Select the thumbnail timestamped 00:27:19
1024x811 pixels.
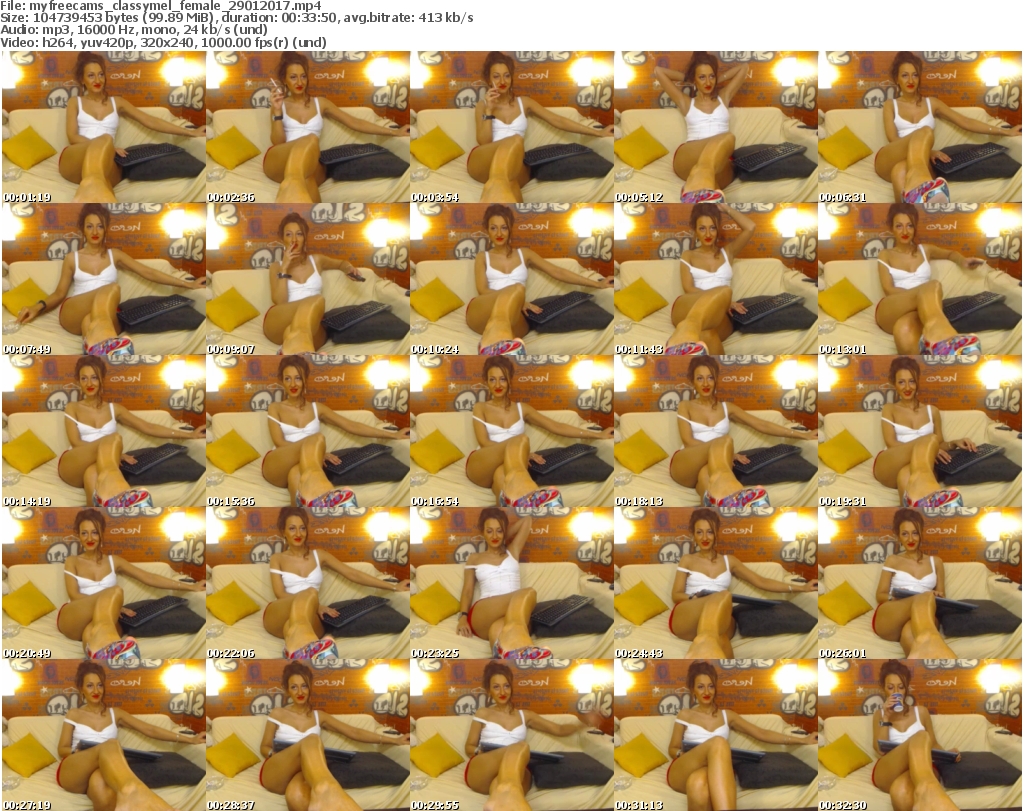104,735
